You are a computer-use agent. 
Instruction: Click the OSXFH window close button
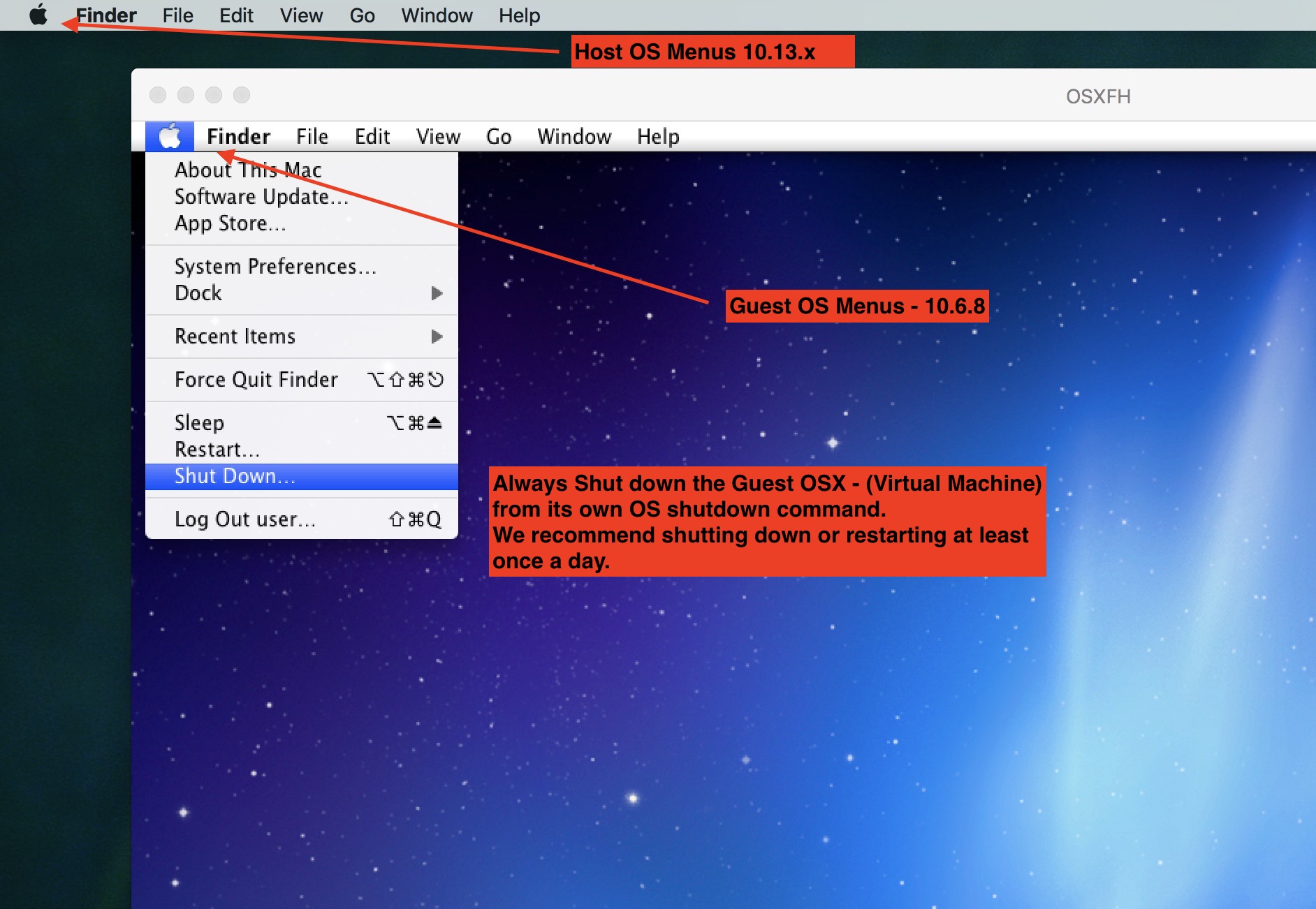159,95
